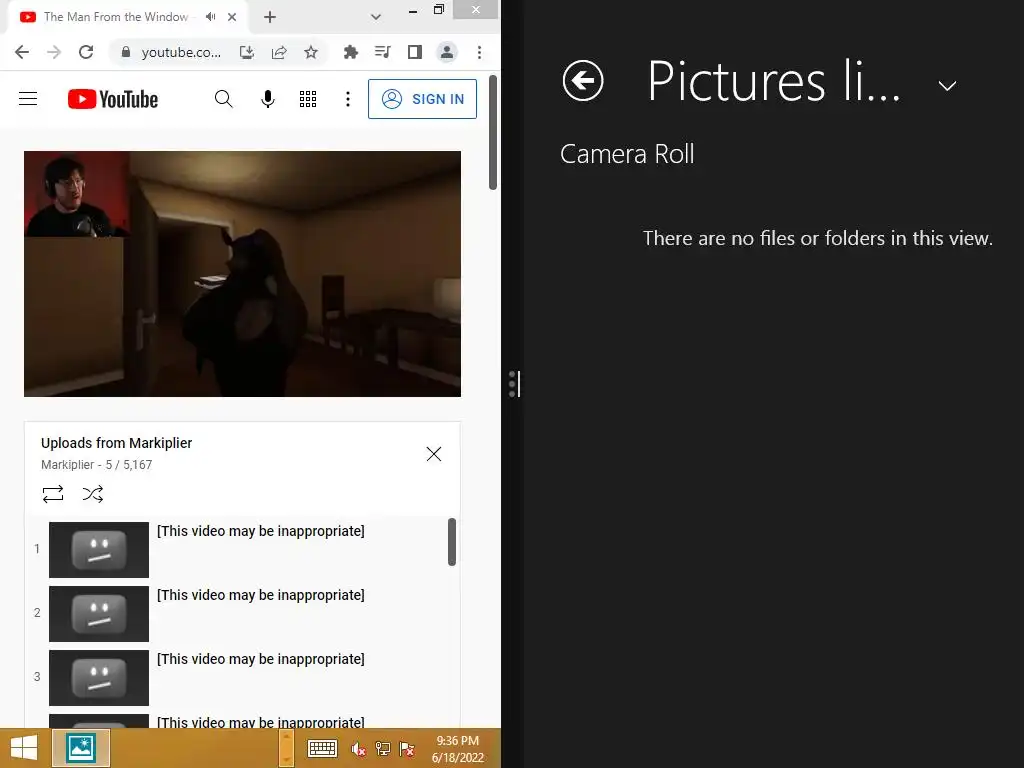Select The Man From the Window tab

tap(116, 17)
